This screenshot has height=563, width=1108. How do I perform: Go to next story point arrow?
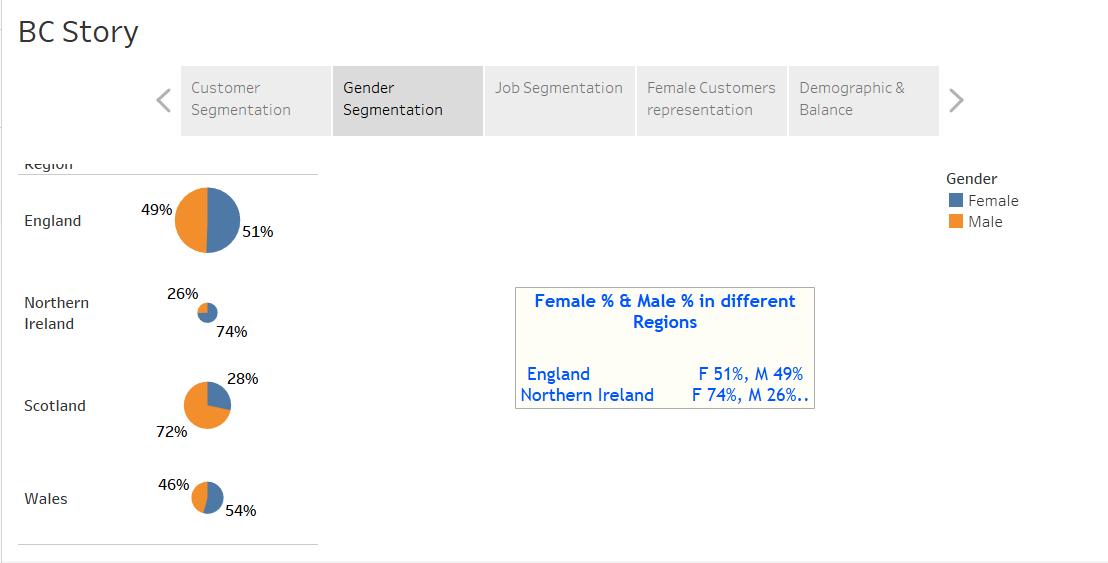coord(956,100)
